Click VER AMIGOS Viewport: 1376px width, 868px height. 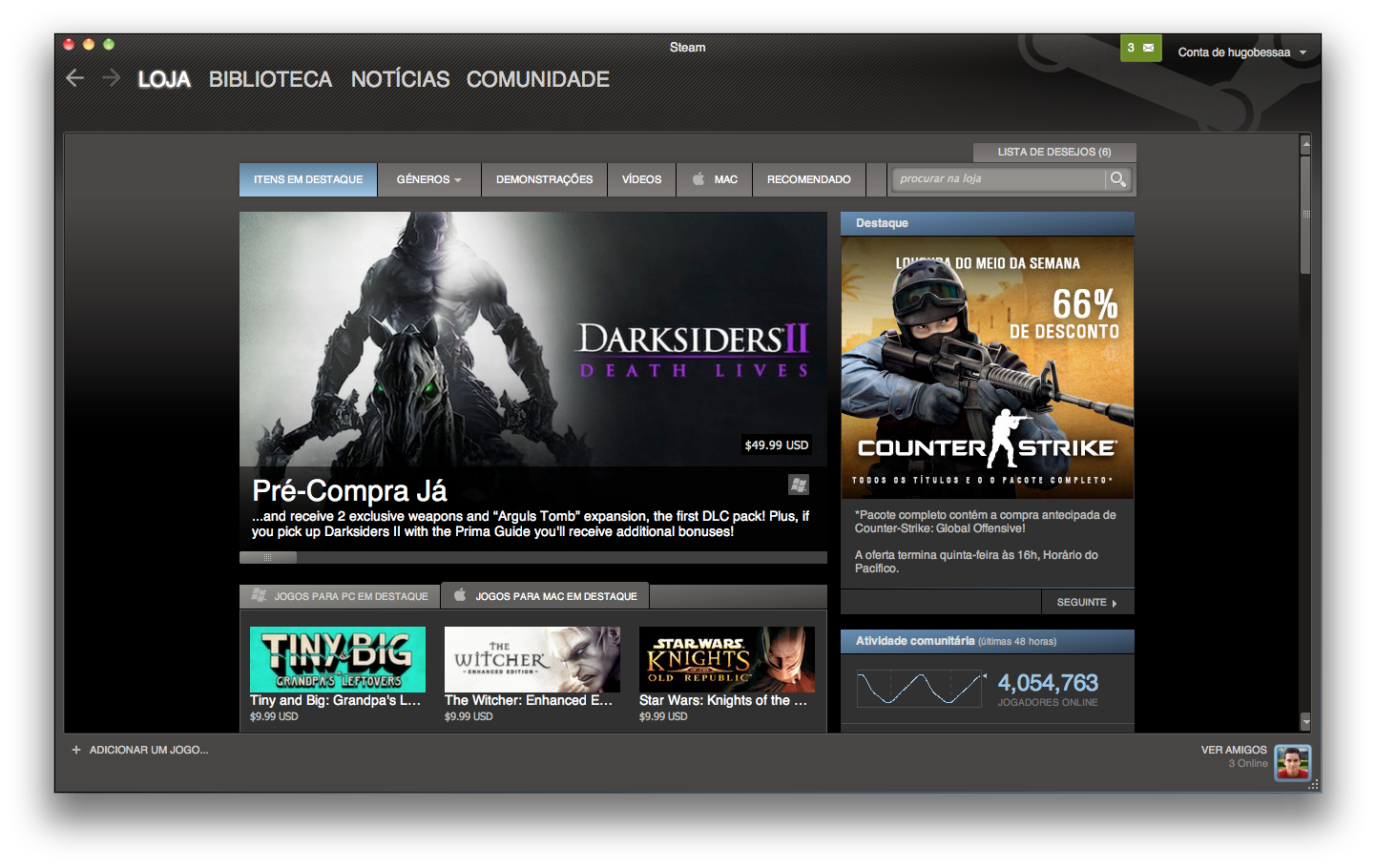[x=1234, y=750]
